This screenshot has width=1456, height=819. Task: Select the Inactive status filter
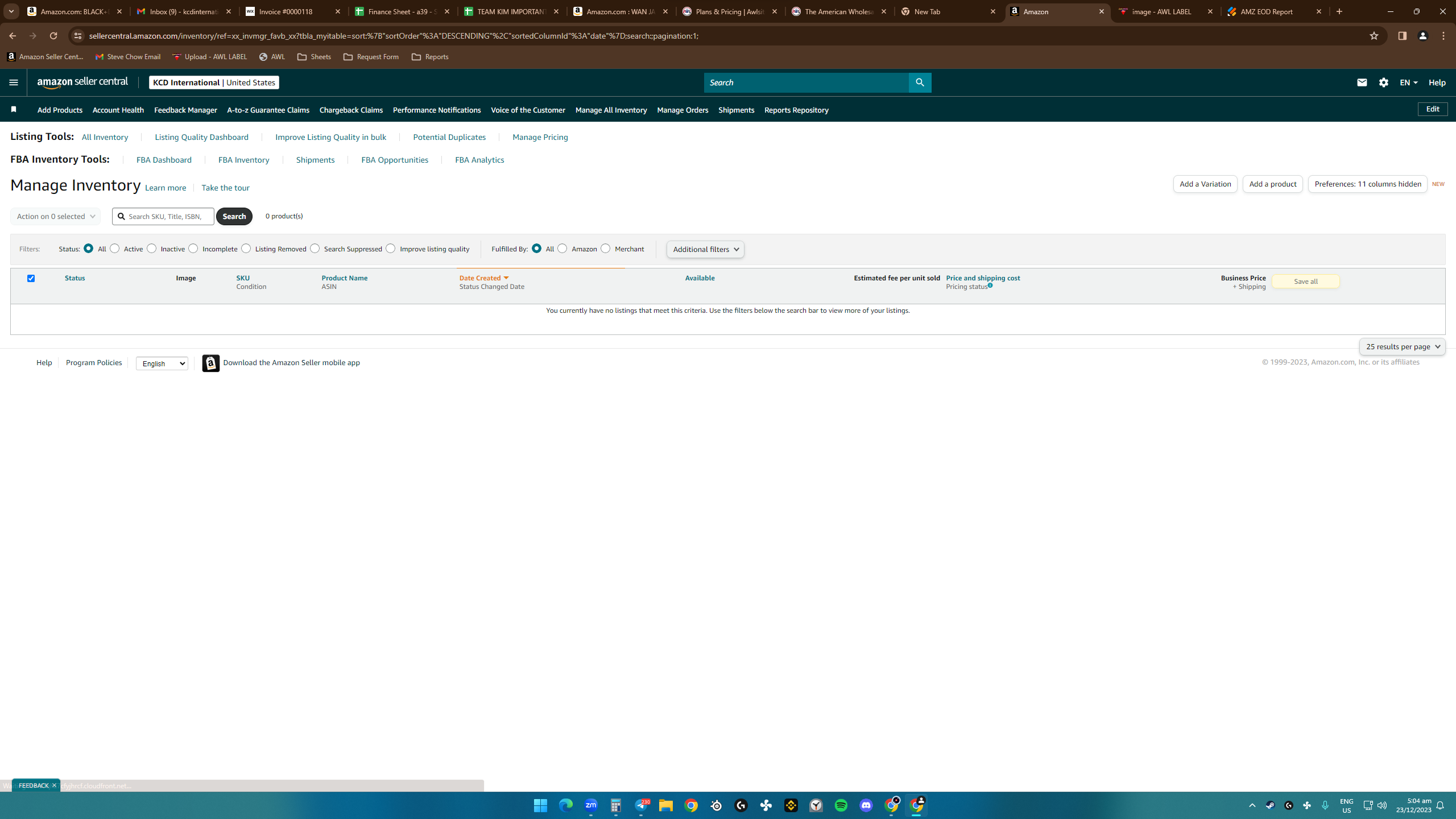pyautogui.click(x=152, y=249)
